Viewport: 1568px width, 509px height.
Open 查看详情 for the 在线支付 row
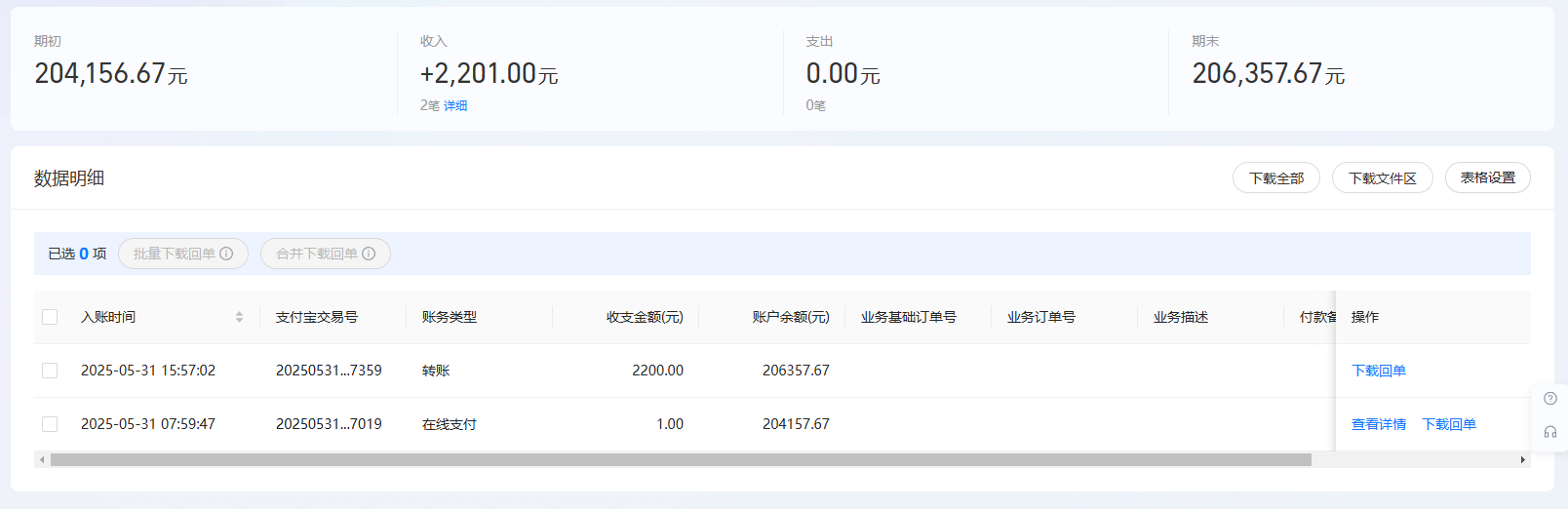(x=1379, y=424)
